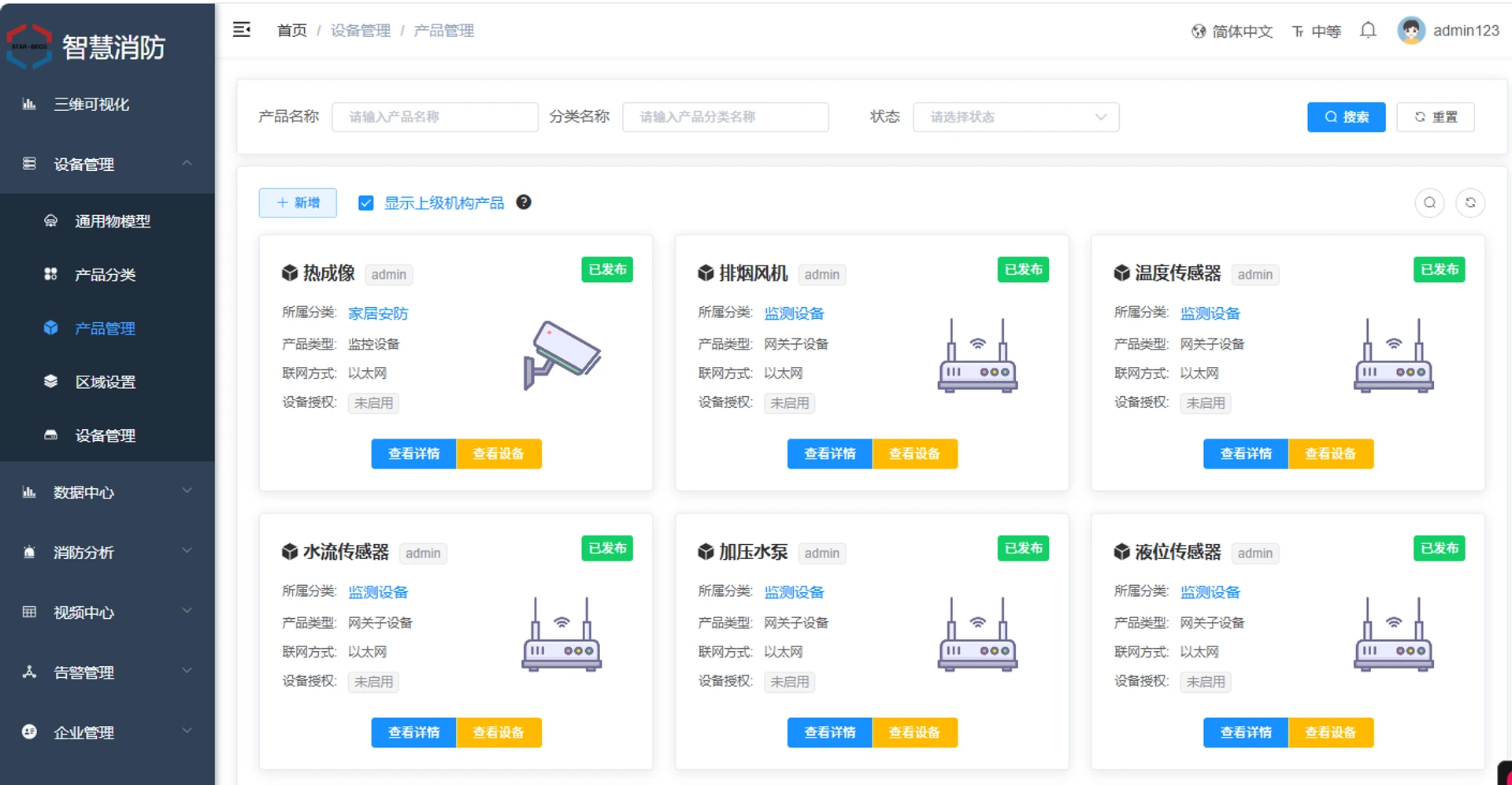The height and width of the screenshot is (785, 1512).
Task: Click the 告警管理 sidebar icon
Action: (x=29, y=672)
